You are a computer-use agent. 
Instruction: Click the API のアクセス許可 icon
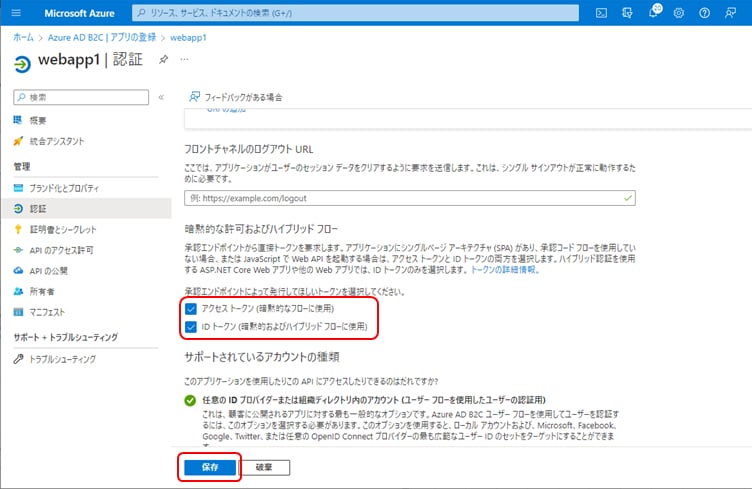click(18, 250)
